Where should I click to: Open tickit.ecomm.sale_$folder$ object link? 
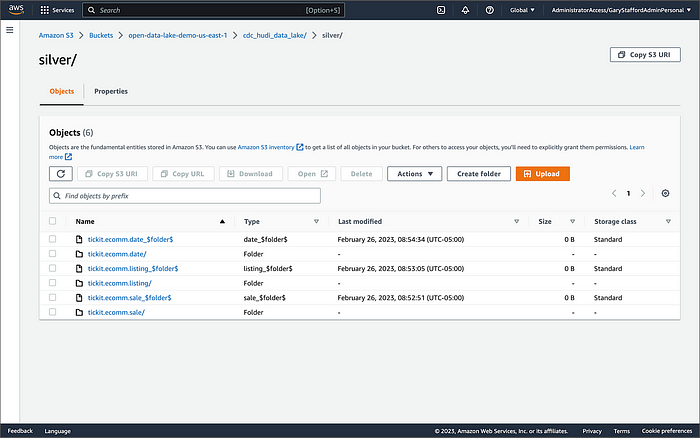pos(129,298)
